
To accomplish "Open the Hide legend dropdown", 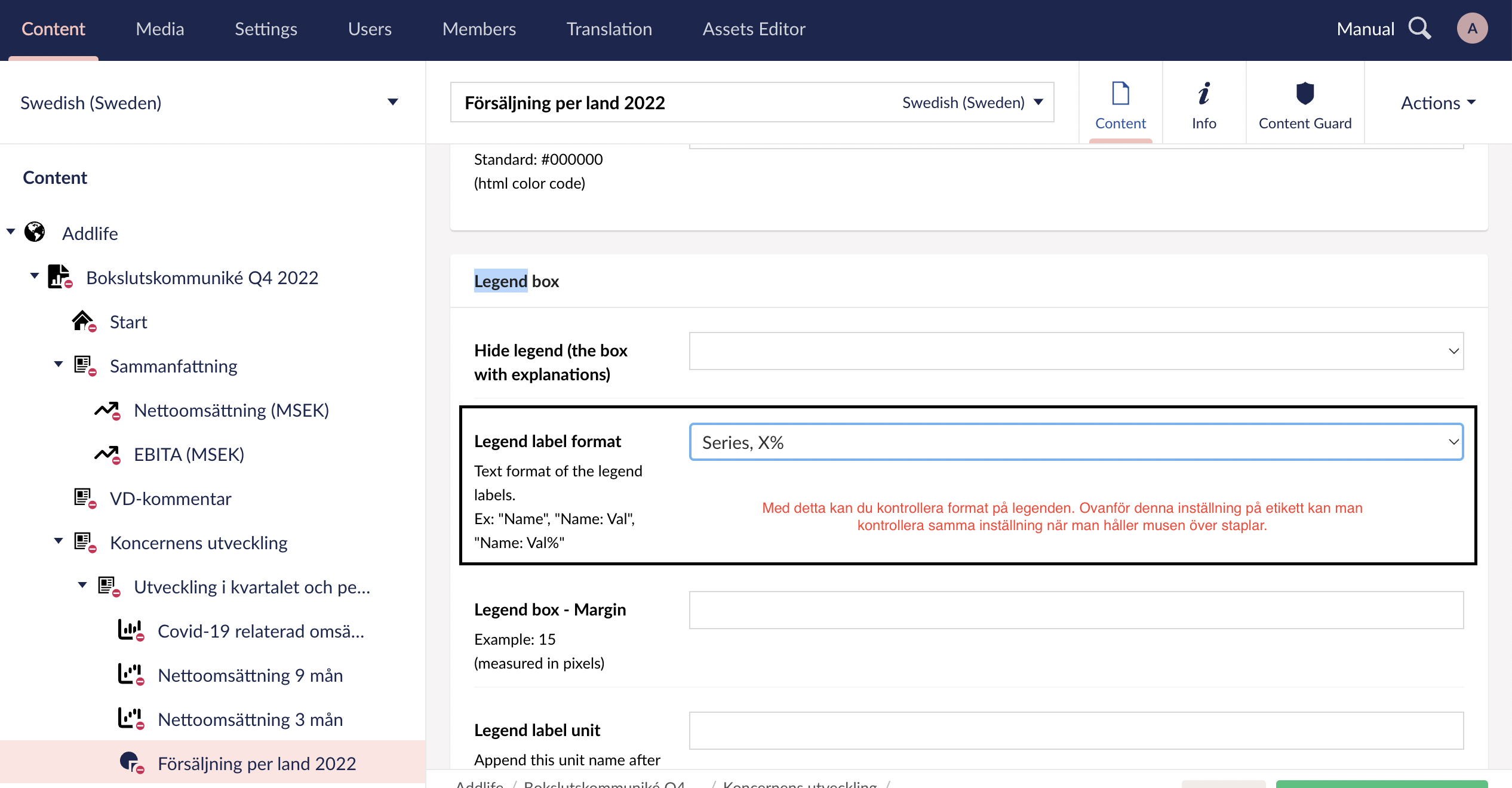I will (x=1076, y=351).
